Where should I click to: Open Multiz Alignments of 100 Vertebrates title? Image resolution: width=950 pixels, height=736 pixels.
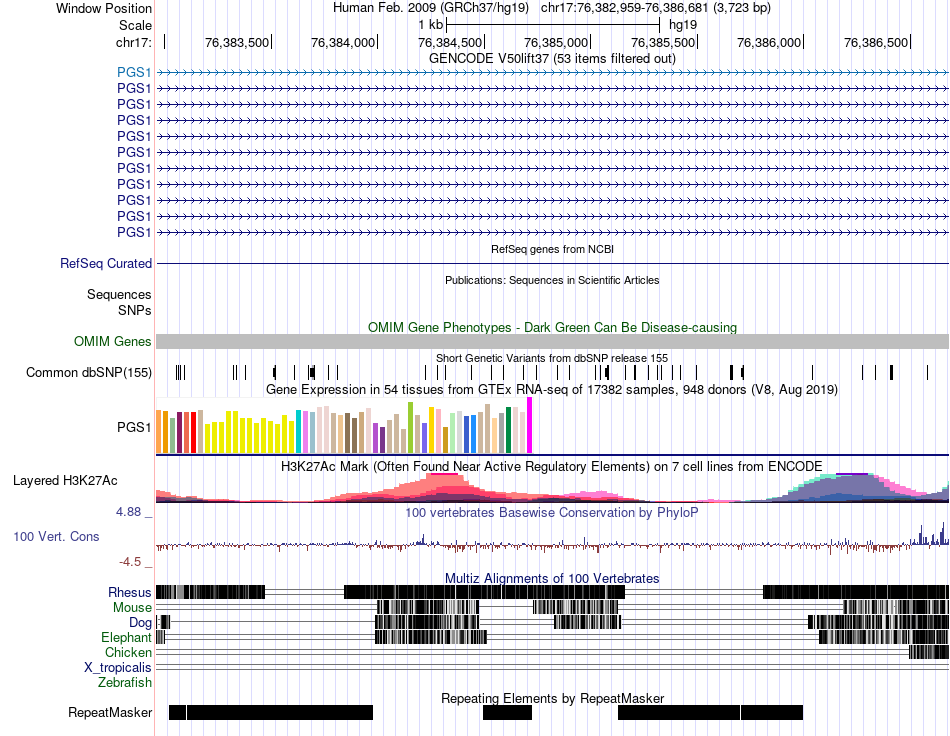pyautogui.click(x=552, y=578)
